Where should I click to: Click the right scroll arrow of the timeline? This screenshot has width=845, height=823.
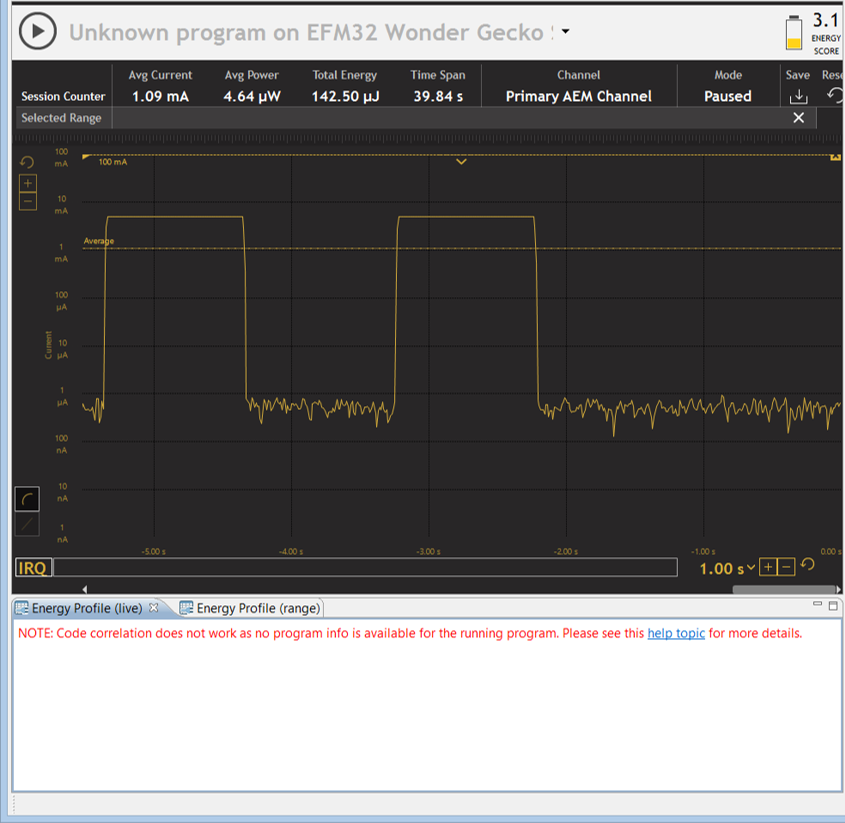[x=839, y=589]
